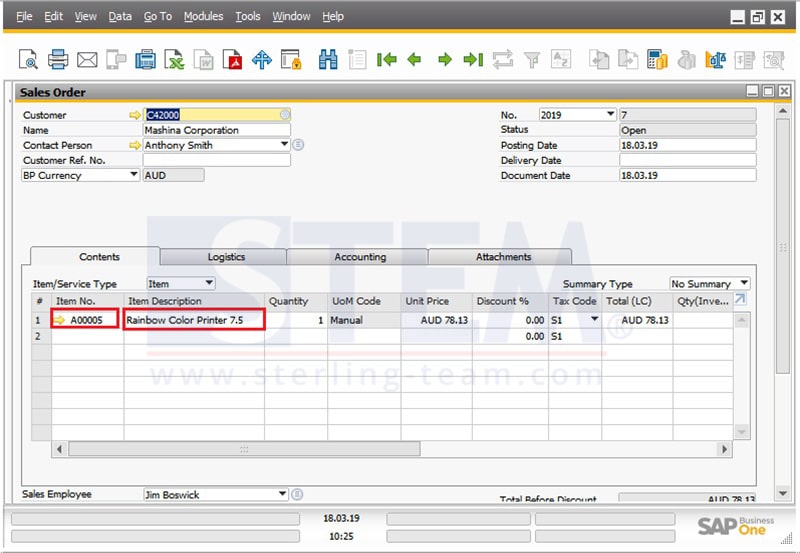Open the Tax Code S1 dropdown in row 1
Image resolution: width=800 pixels, height=553 pixels.
pyautogui.click(x=594, y=319)
